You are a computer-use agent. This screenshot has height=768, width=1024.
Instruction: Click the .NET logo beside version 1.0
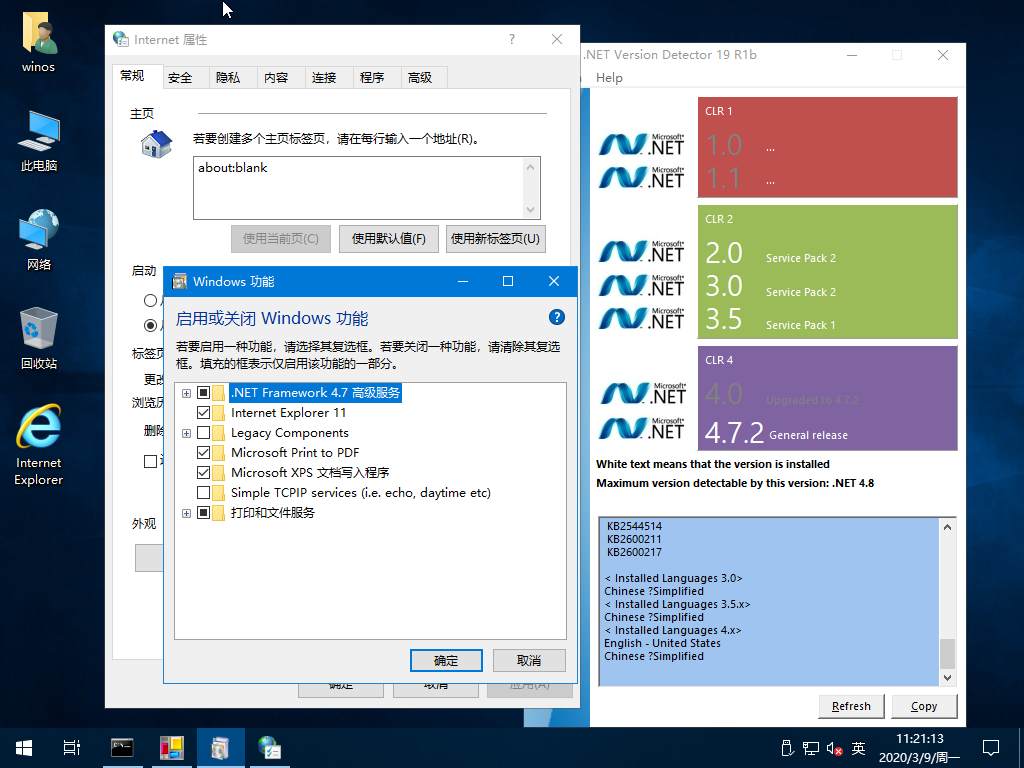pyautogui.click(x=642, y=144)
